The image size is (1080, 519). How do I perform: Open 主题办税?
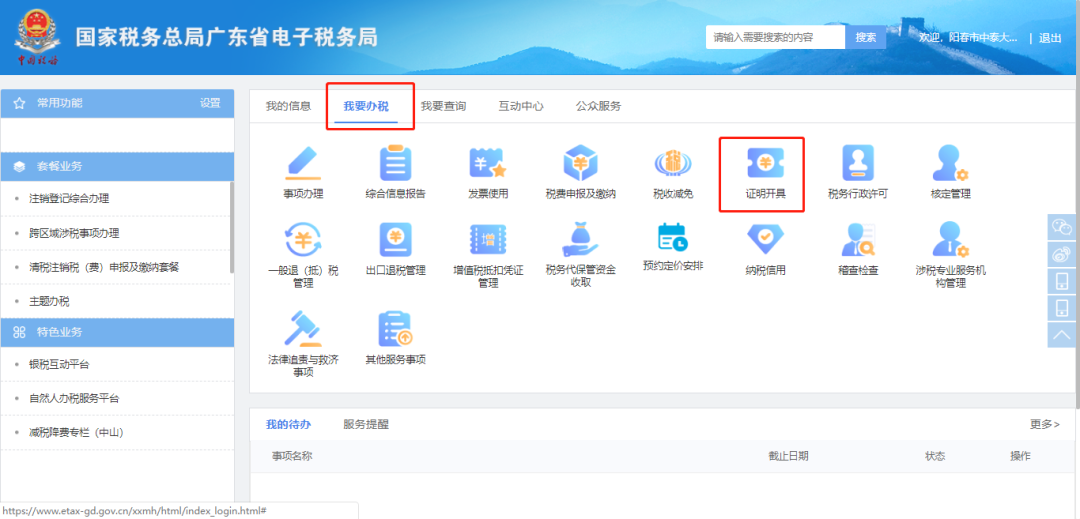click(49, 301)
